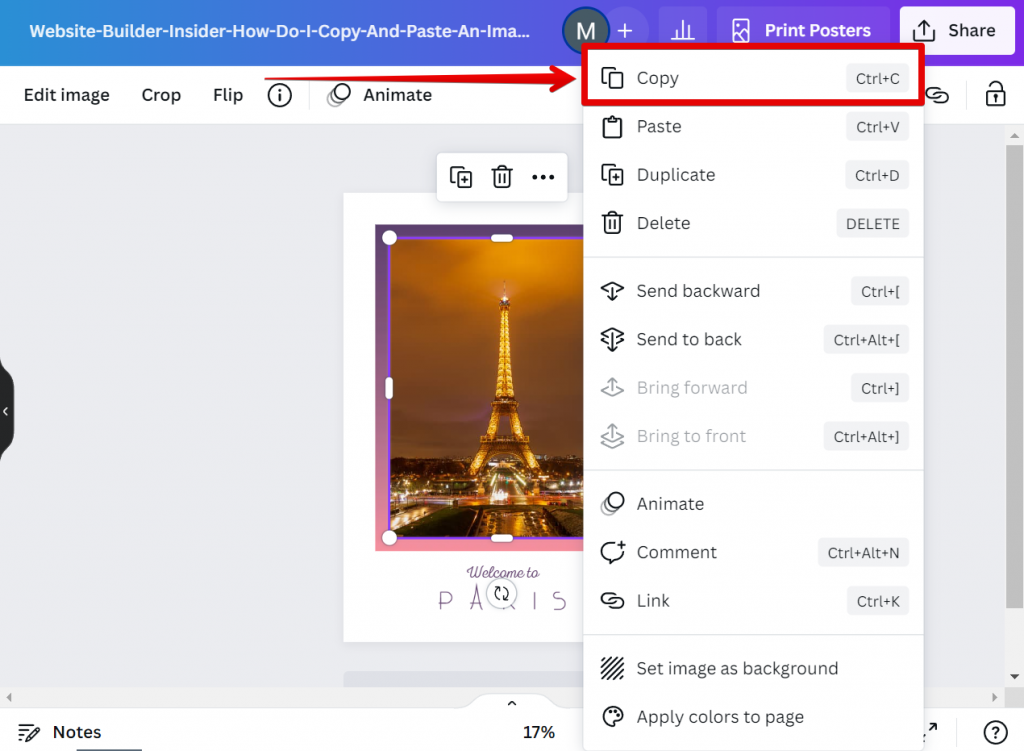The height and width of the screenshot is (751, 1024).
Task: Expand the page panel with the upward chevron
Action: coord(511,702)
